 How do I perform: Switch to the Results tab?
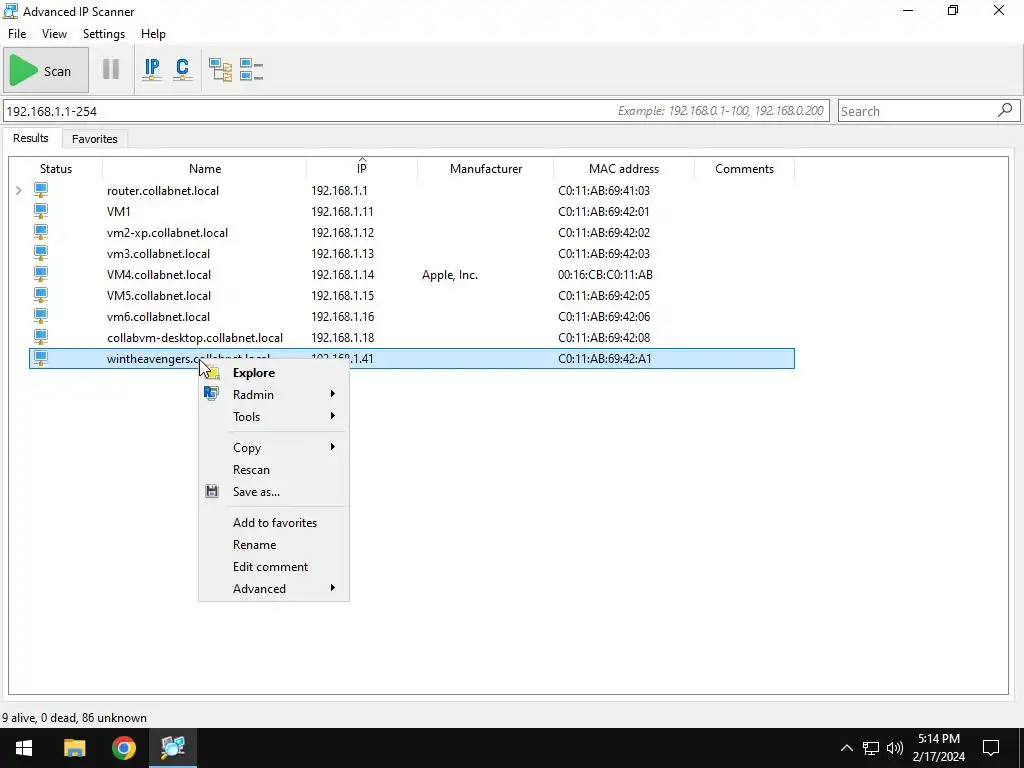pos(31,138)
